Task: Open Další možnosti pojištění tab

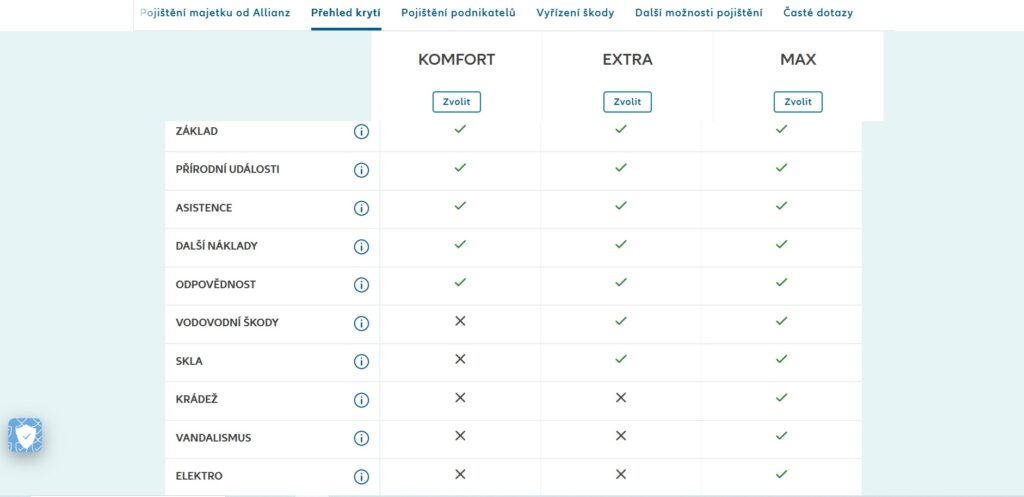Action: pos(699,12)
